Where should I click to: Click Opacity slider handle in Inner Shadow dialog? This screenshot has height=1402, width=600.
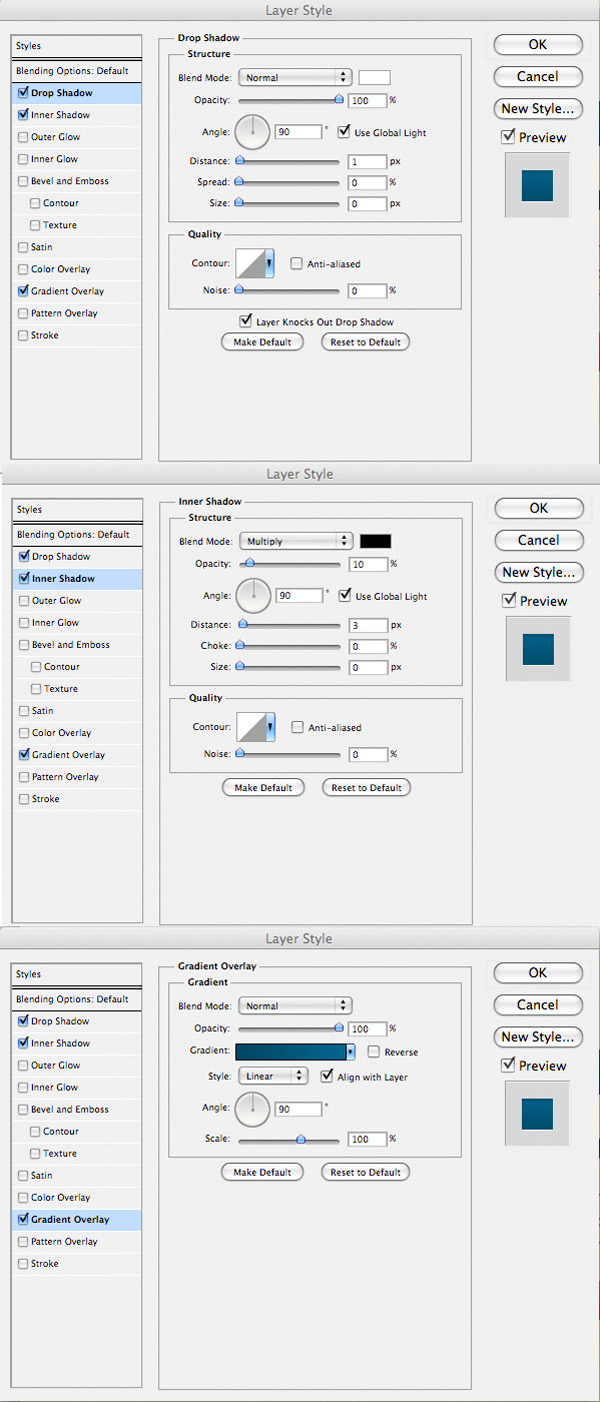[249, 563]
